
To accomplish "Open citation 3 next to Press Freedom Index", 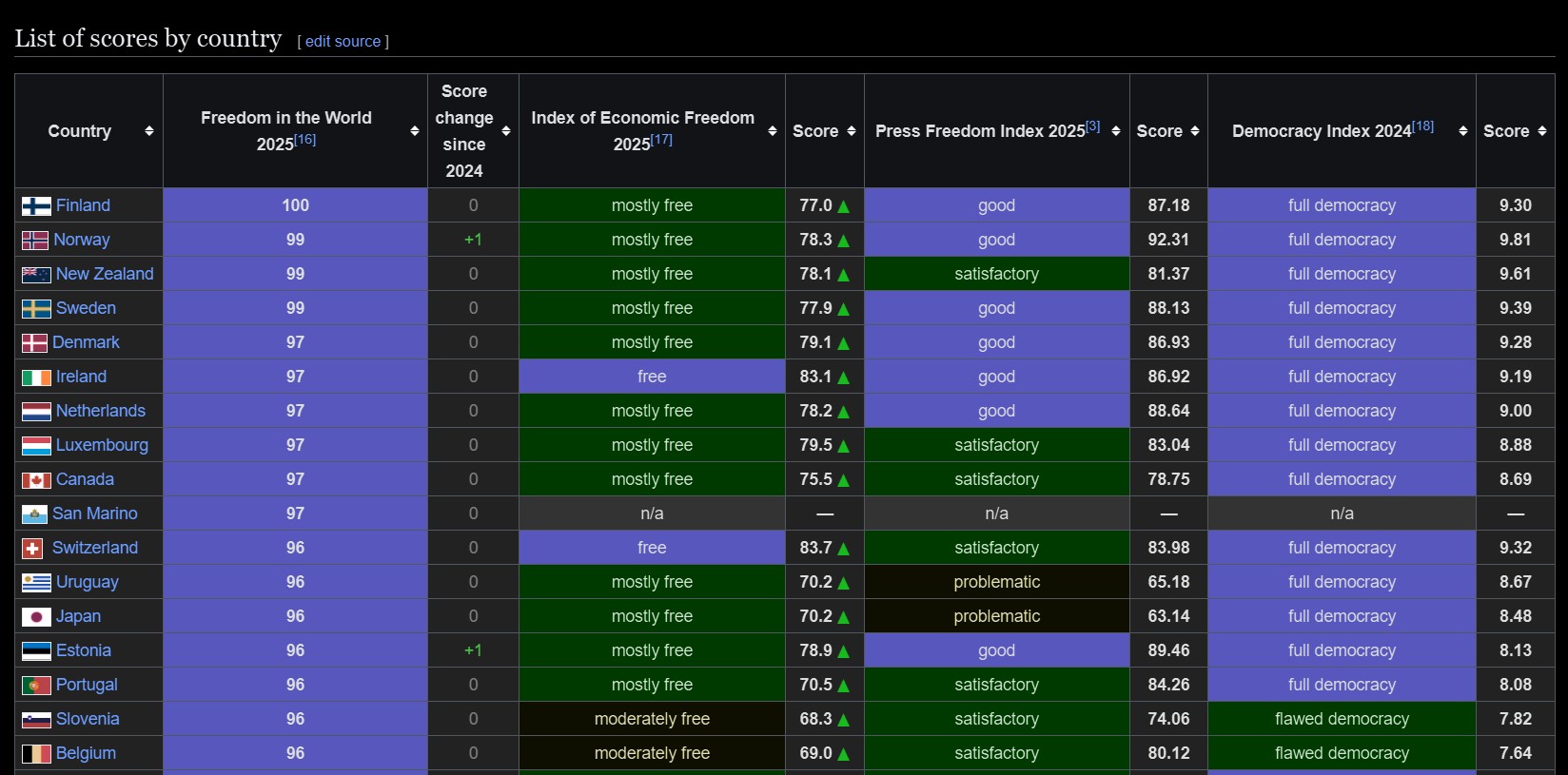I will click(x=1093, y=126).
